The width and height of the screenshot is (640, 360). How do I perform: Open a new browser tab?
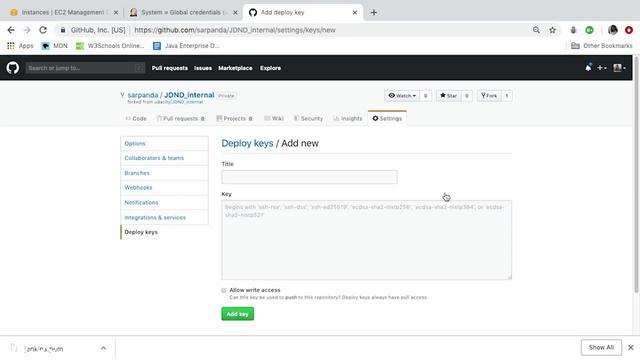(373, 13)
